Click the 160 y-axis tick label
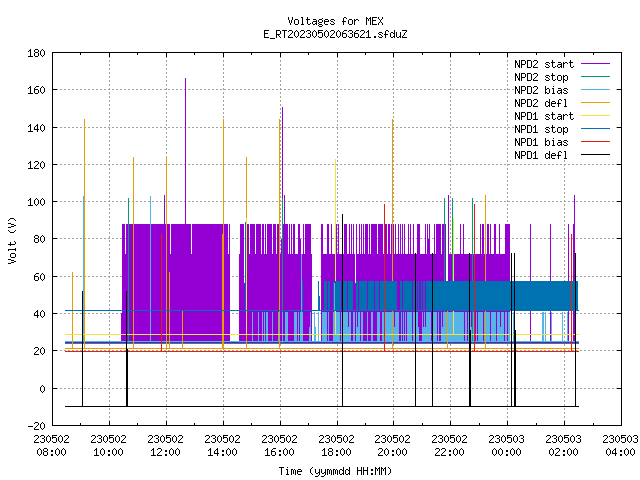 (36, 90)
